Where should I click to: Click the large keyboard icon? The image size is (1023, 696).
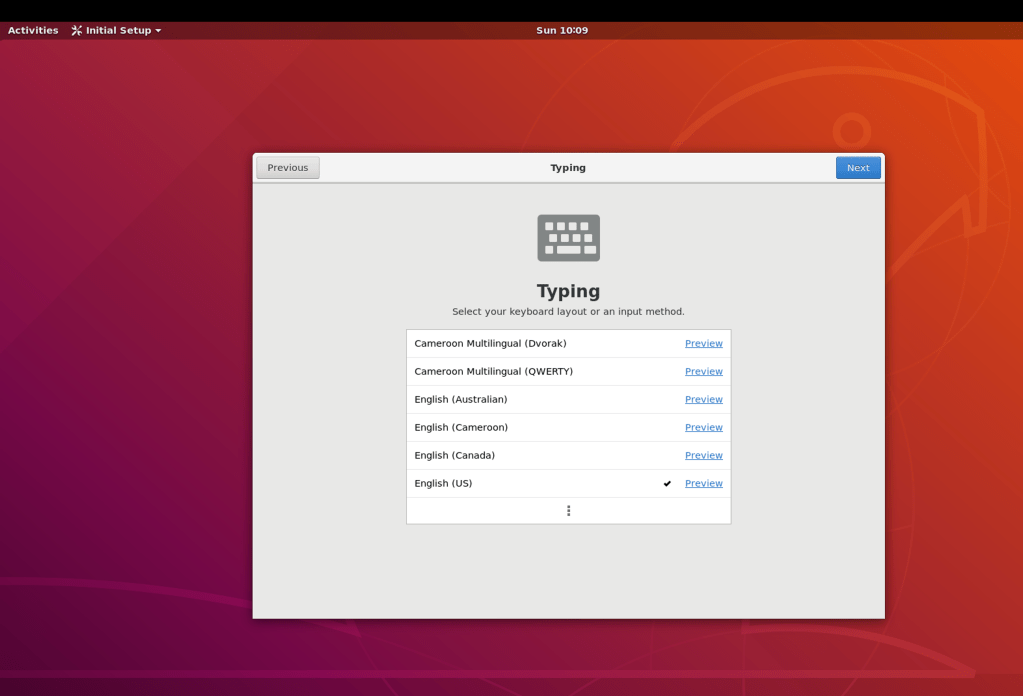pyautogui.click(x=568, y=238)
